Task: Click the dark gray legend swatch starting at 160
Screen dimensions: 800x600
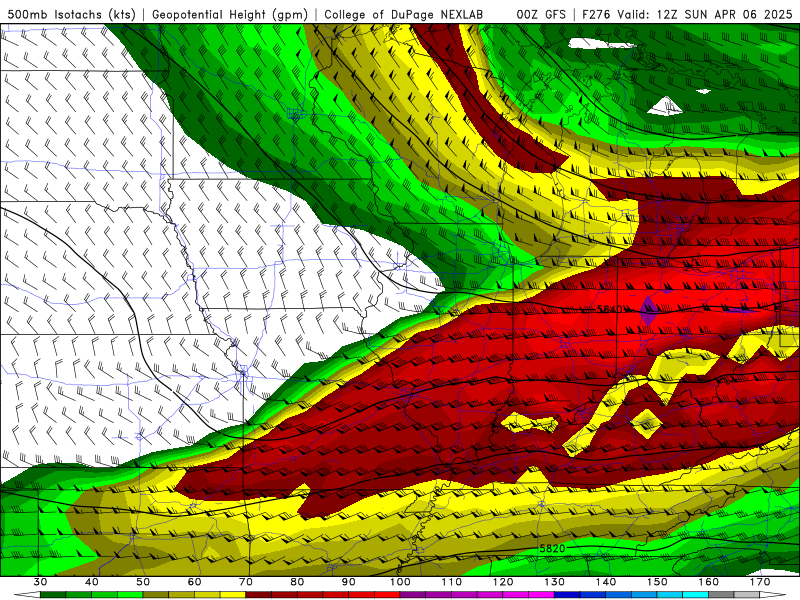Action: click(722, 595)
